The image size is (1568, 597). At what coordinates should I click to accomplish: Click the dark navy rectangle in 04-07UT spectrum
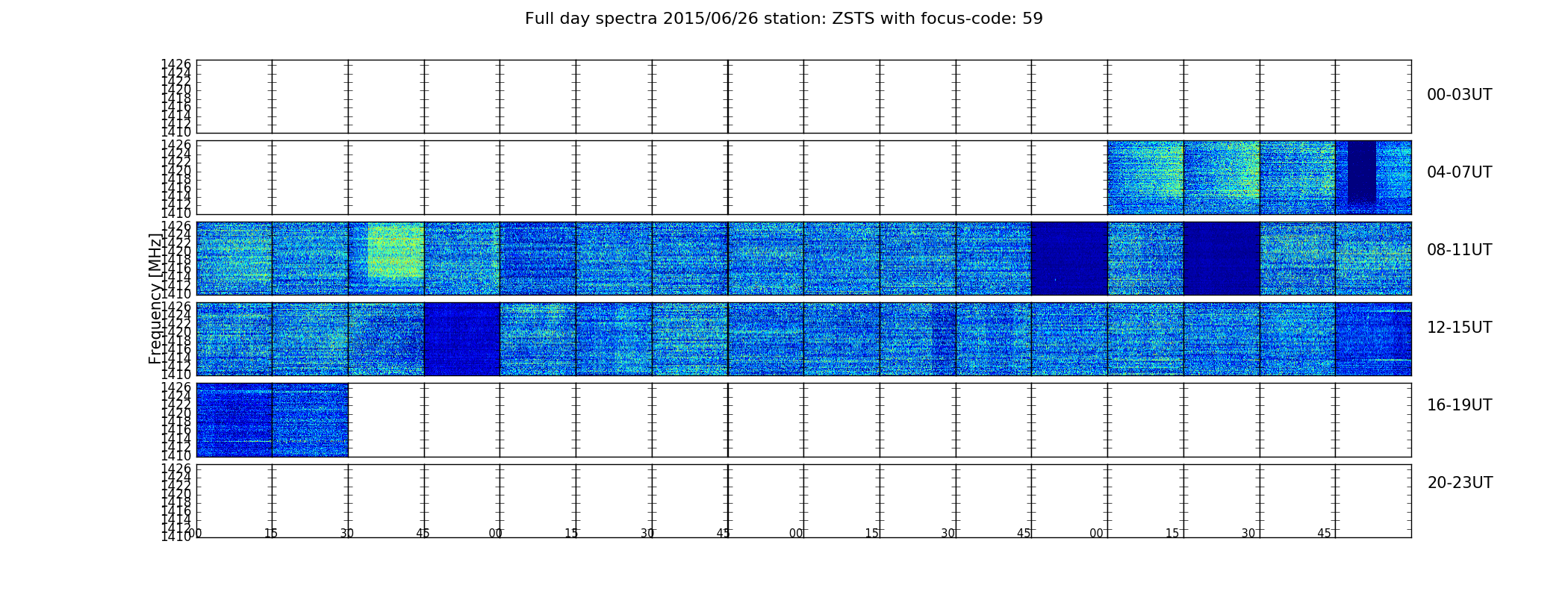pyautogui.click(x=1361, y=172)
